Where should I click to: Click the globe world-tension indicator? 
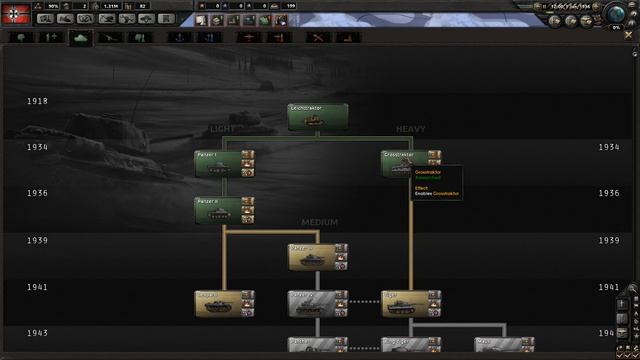point(616,15)
